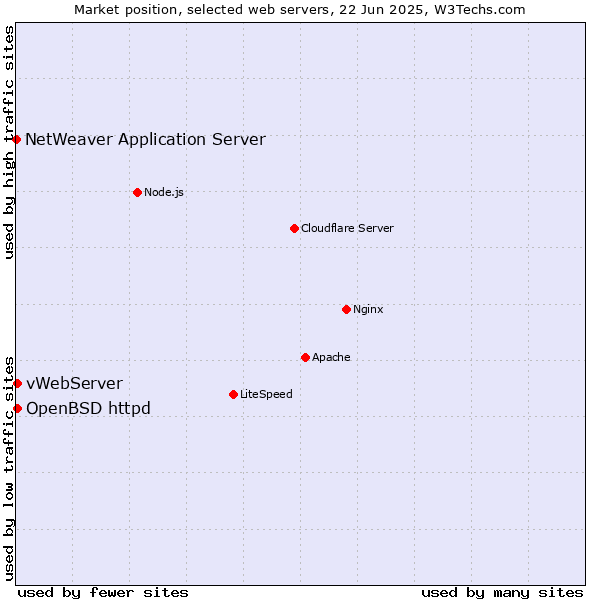Select the 'Nginx' label text

pyautogui.click(x=368, y=309)
